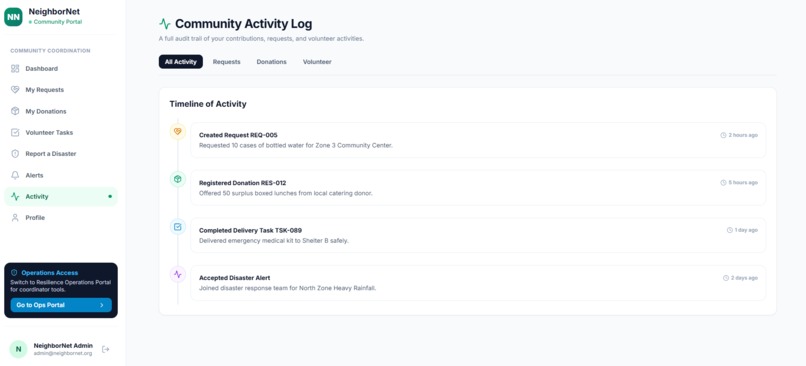Go to Volunteer Tasks page
The height and width of the screenshot is (366, 806).
(61, 132)
